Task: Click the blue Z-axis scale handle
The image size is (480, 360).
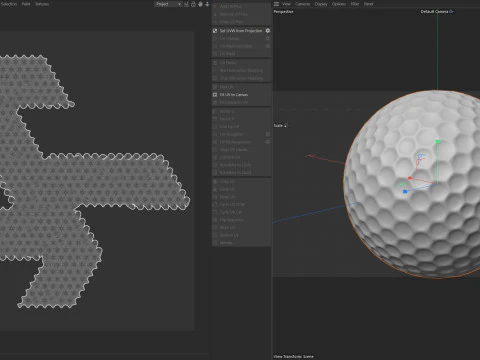Action: [x=405, y=192]
